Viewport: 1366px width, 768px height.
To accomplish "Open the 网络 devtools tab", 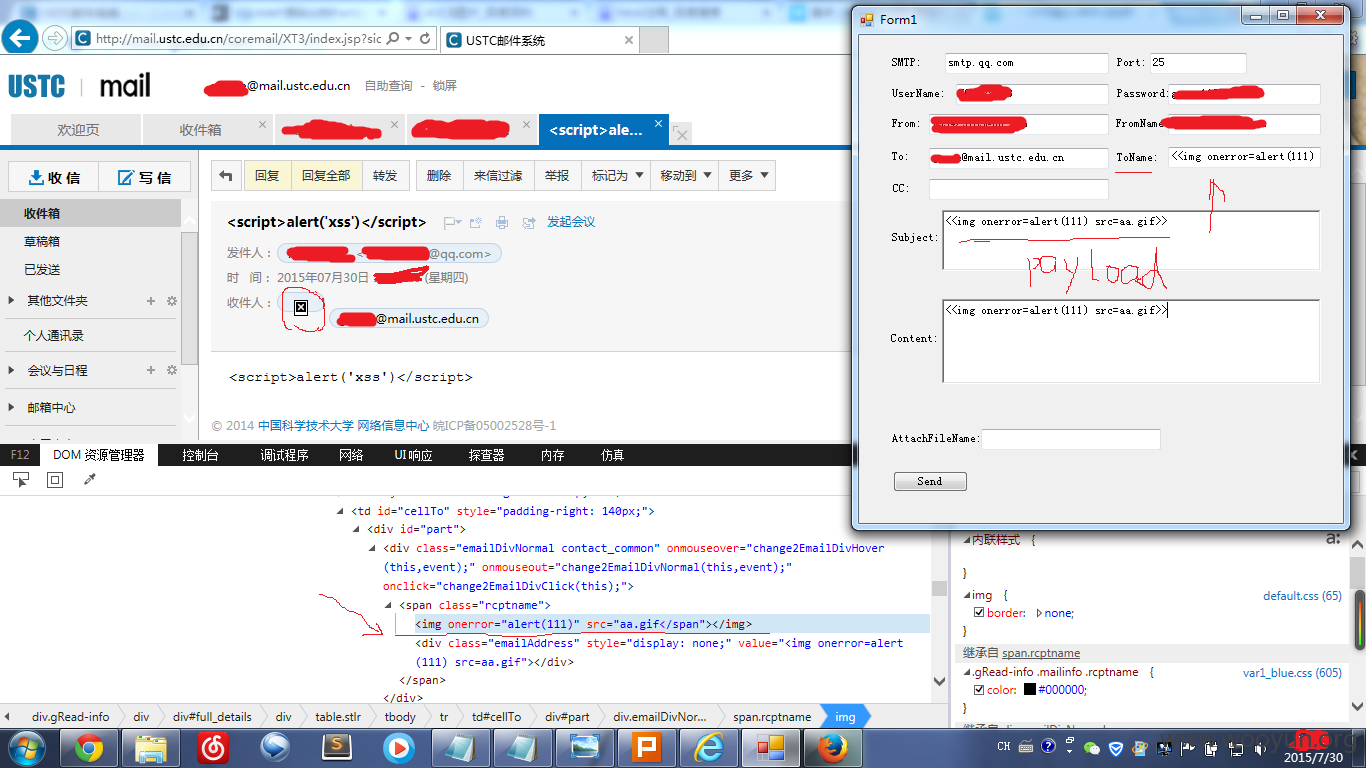I will click(x=351, y=455).
